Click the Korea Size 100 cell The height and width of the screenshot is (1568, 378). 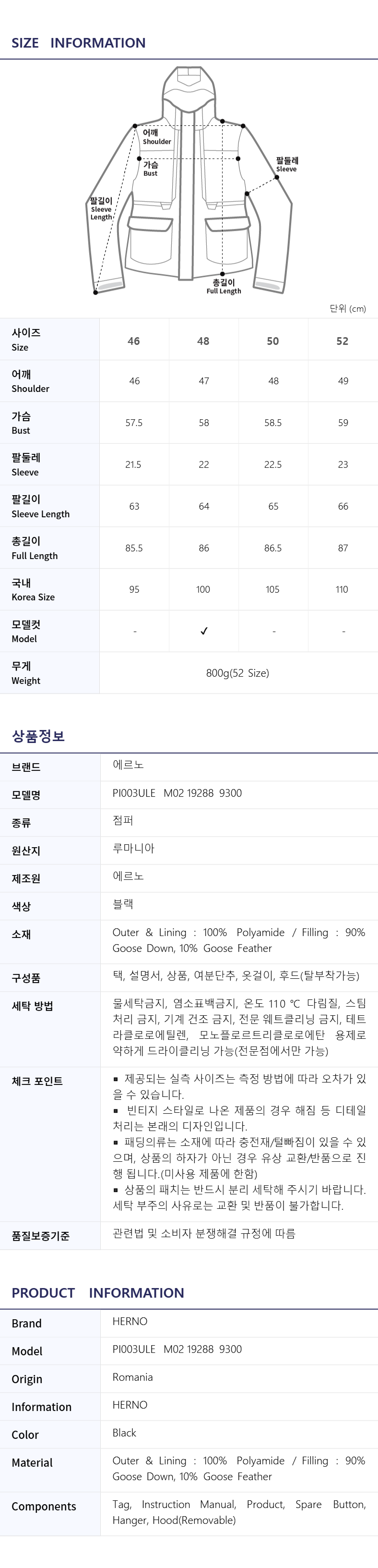pyautogui.click(x=203, y=589)
